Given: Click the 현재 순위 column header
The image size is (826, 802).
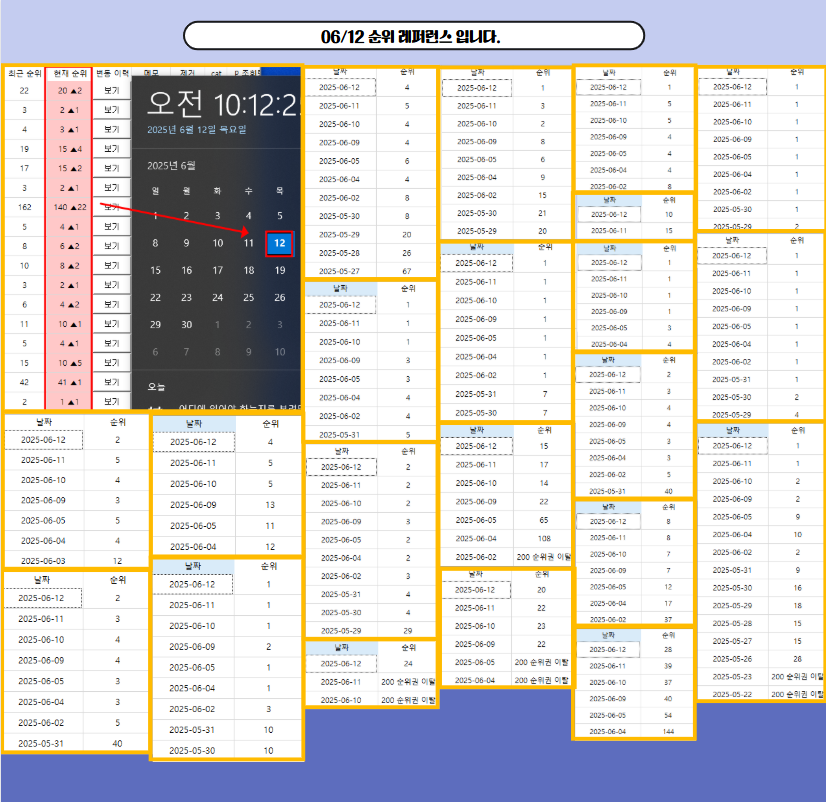Looking at the screenshot, I should (x=70, y=74).
